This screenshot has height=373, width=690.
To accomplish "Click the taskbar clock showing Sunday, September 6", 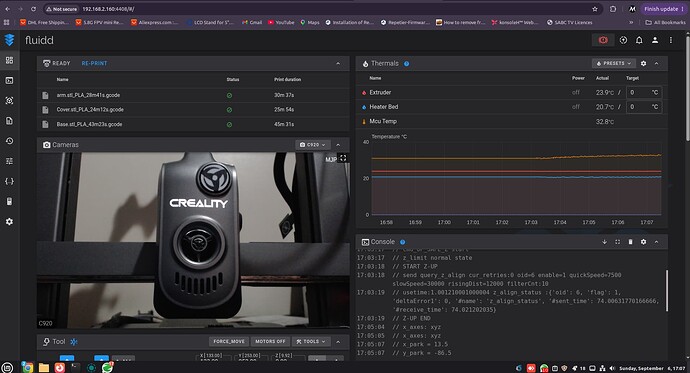I will pos(652,368).
